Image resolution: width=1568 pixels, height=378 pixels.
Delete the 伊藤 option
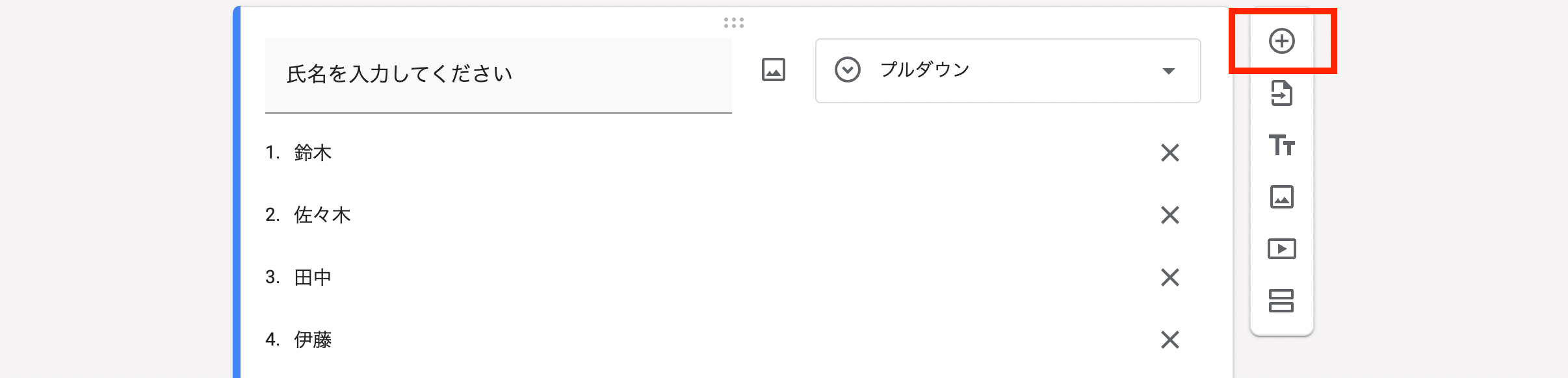click(x=1169, y=340)
